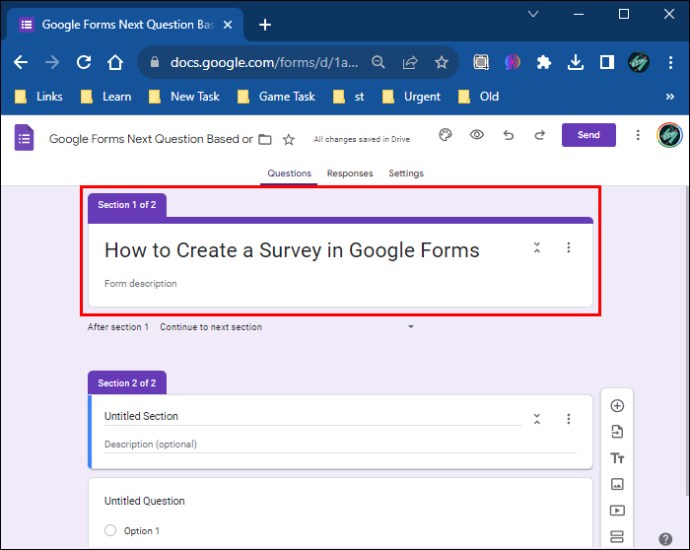
Task: Click the Description (optional) field
Action: coord(340,444)
